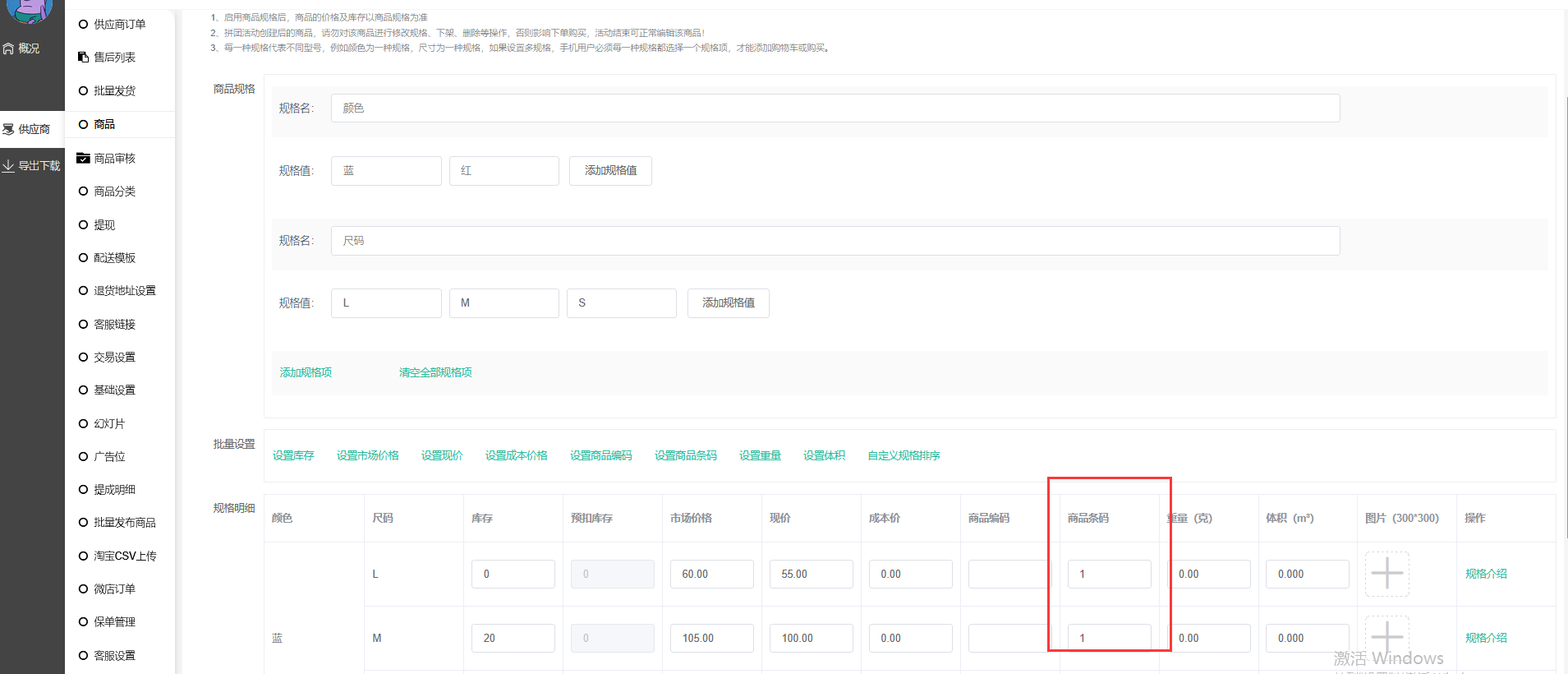Open 供应商订单 menu entry

click(x=119, y=25)
